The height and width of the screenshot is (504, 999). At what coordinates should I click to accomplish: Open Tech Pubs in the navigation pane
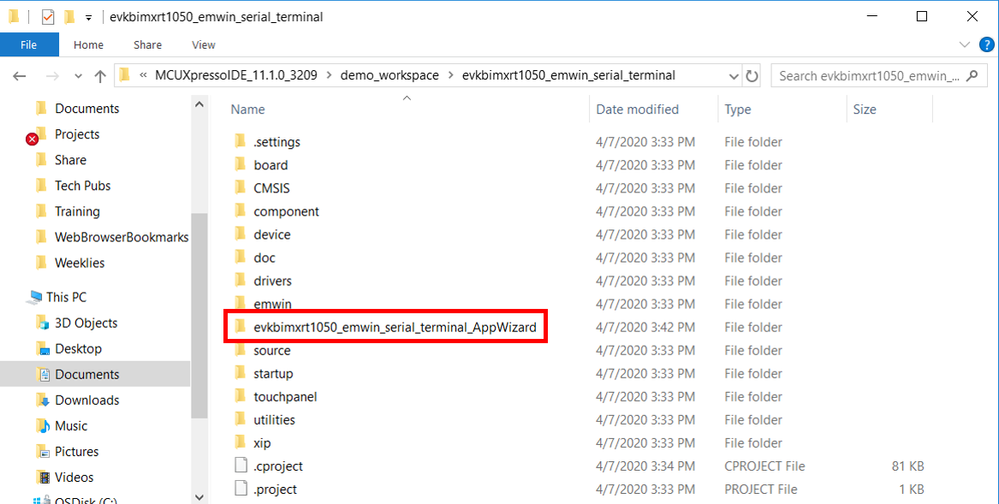[x=82, y=185]
